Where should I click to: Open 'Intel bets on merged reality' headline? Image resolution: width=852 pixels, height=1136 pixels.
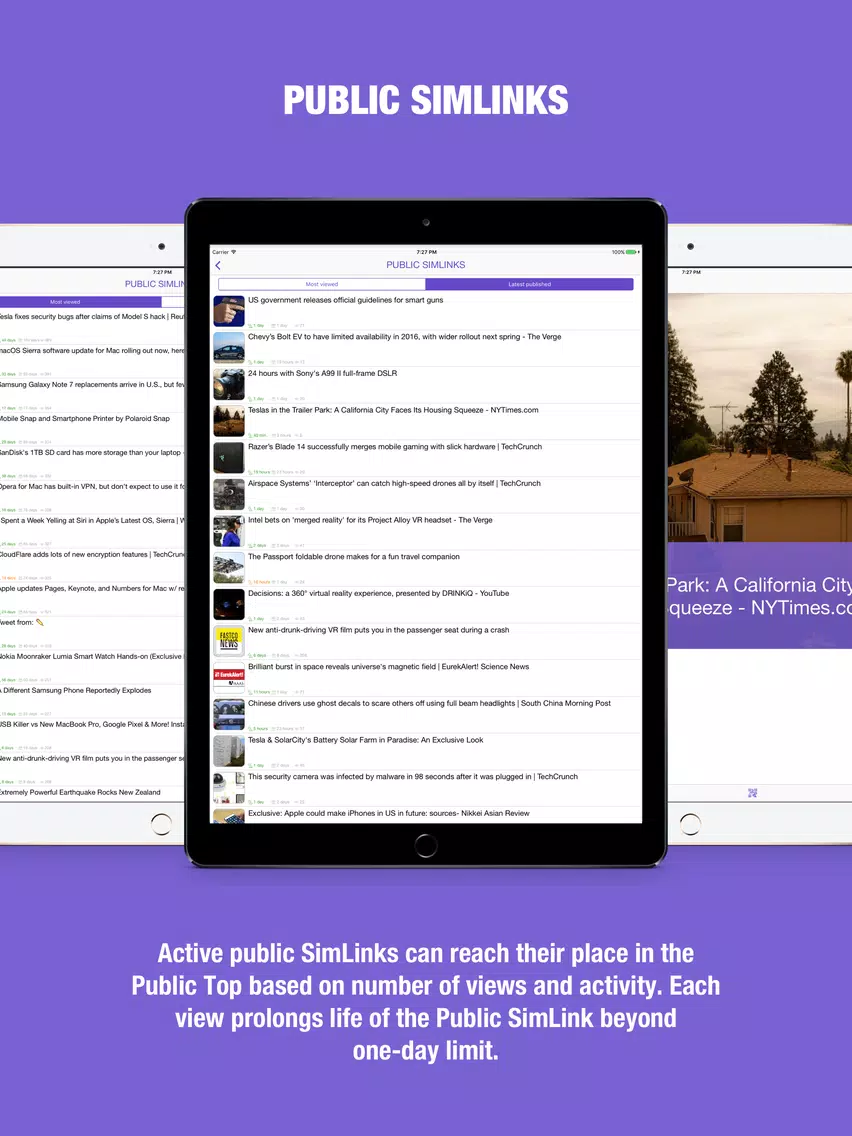370,520
